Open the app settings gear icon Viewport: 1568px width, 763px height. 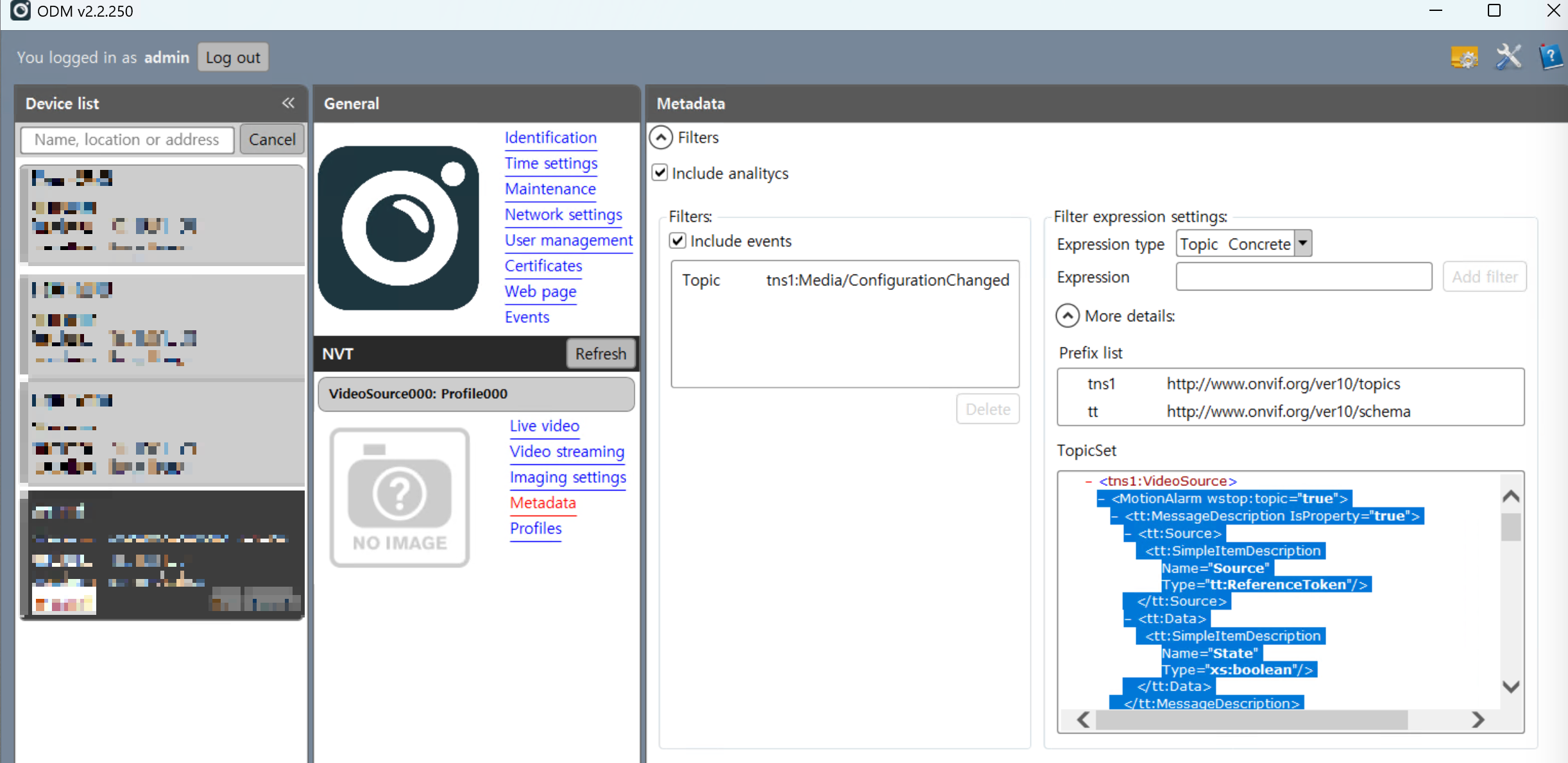click(x=1464, y=58)
